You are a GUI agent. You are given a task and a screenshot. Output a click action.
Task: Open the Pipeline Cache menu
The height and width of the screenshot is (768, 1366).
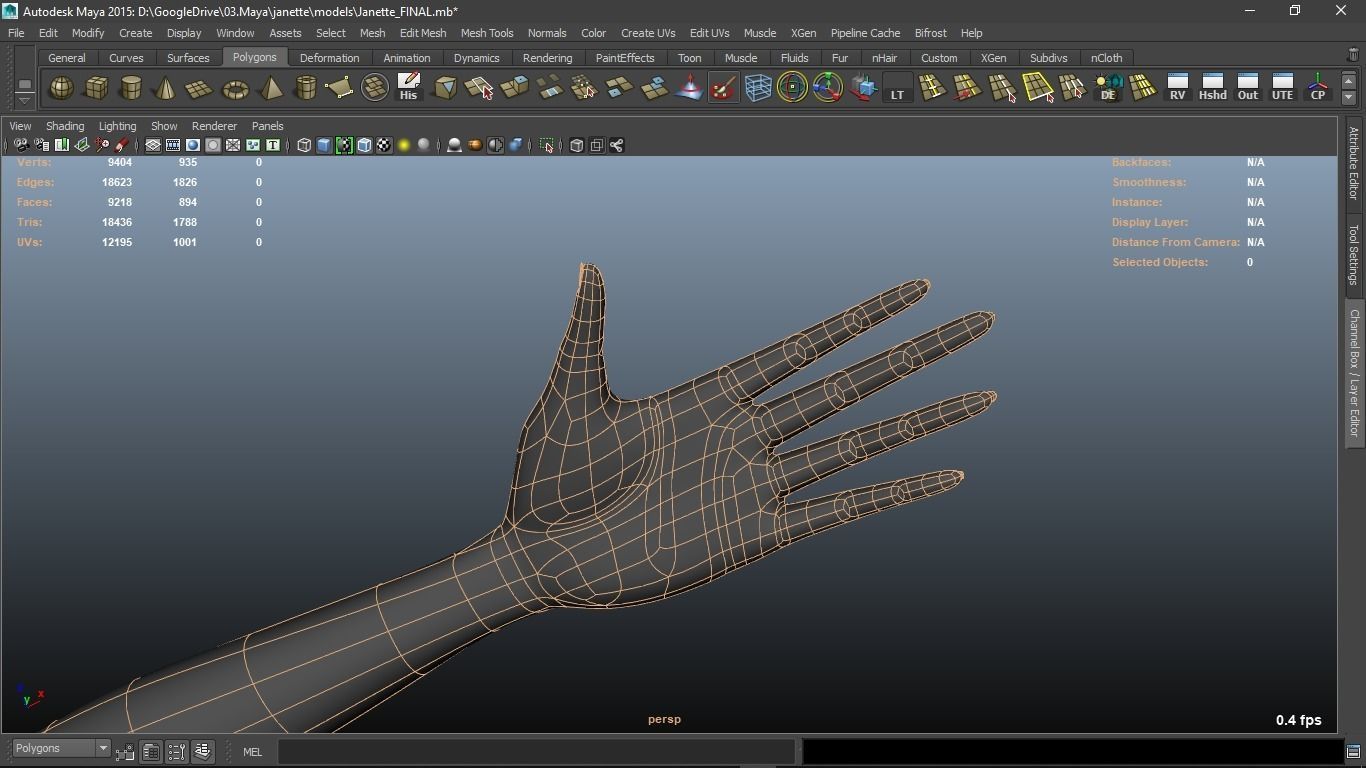[x=865, y=33]
